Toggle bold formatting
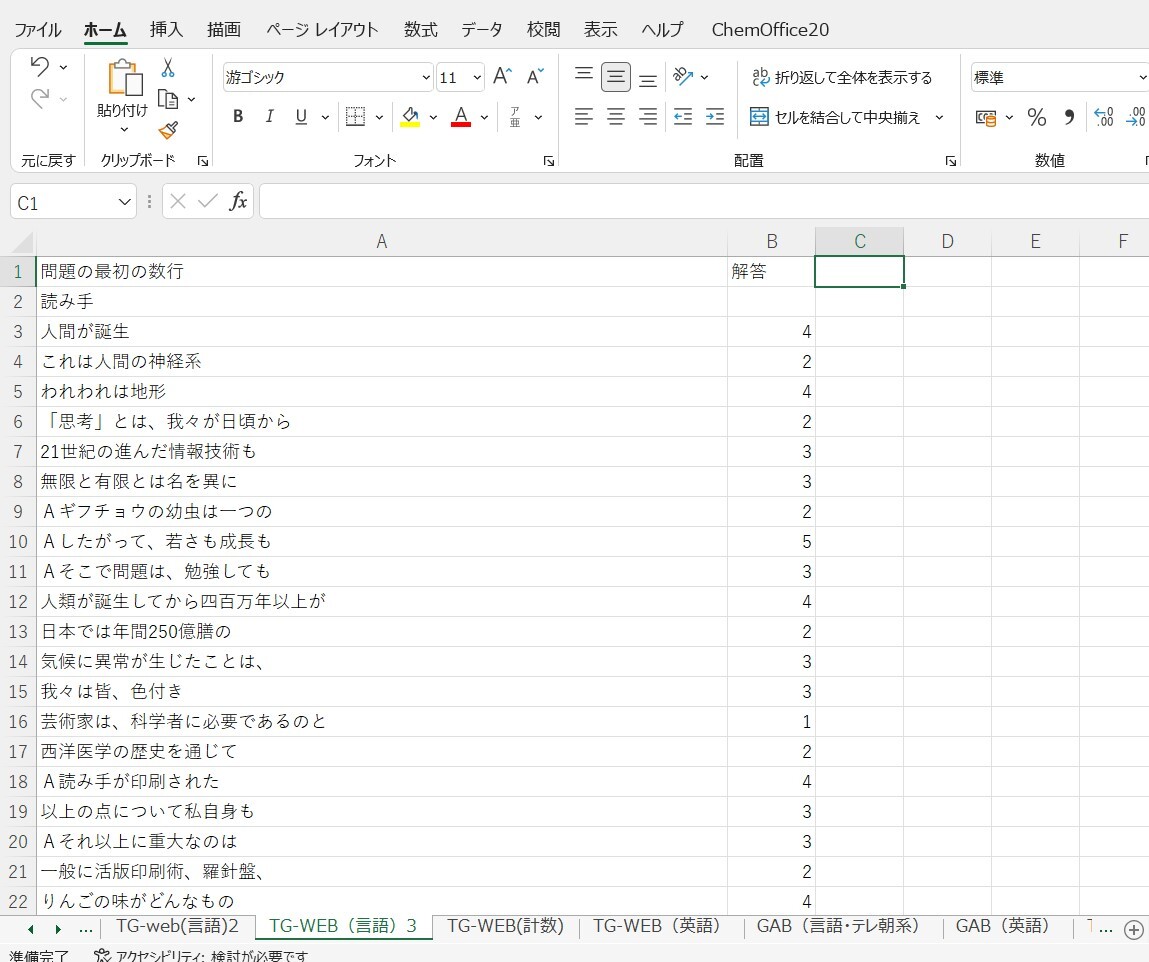Viewport: 1149px width, 962px height. click(x=238, y=117)
